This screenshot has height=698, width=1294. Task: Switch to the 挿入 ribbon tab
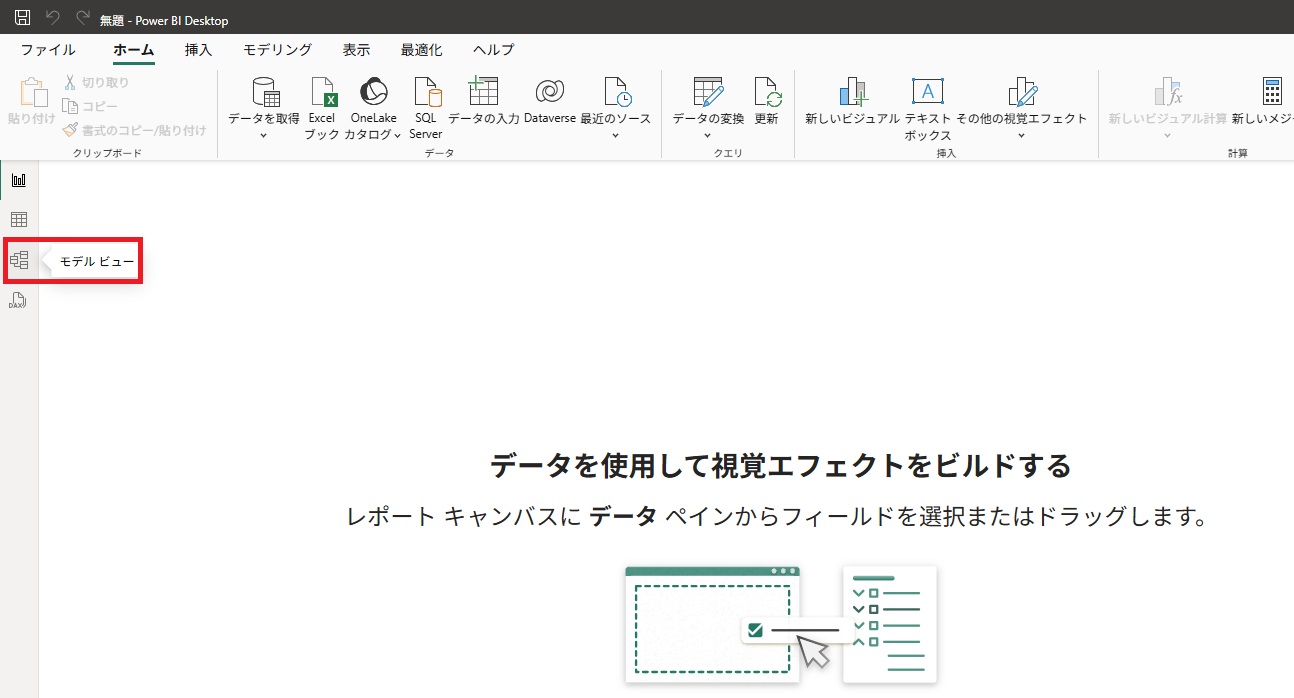(x=198, y=50)
